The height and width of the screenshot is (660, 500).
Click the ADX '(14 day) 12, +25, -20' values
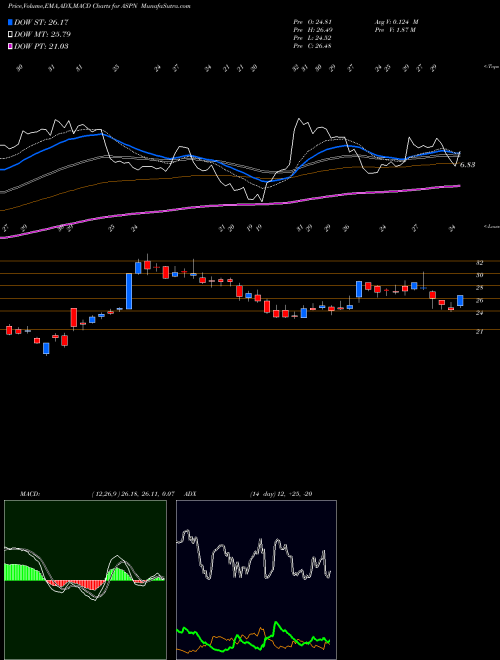[x=281, y=494]
